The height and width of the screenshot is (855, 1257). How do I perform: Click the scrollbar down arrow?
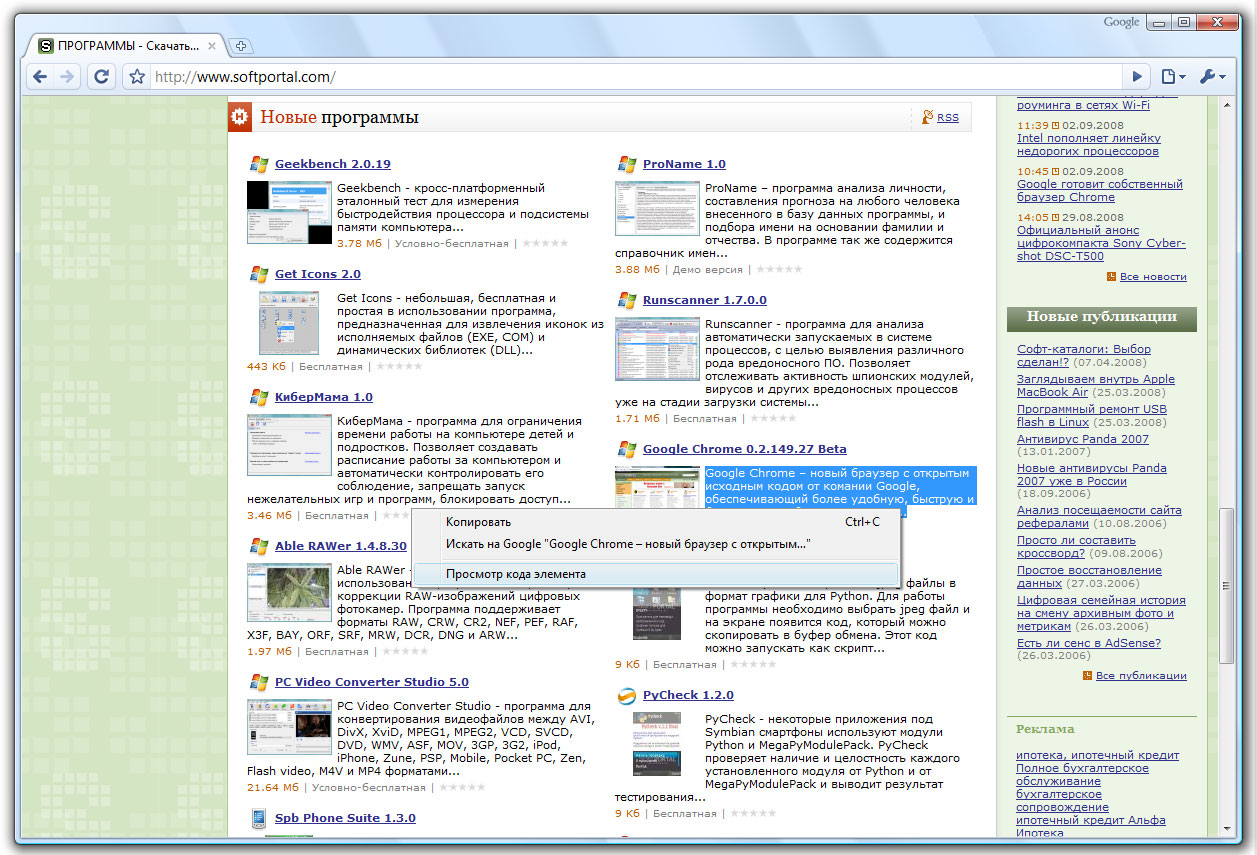[x=1226, y=829]
